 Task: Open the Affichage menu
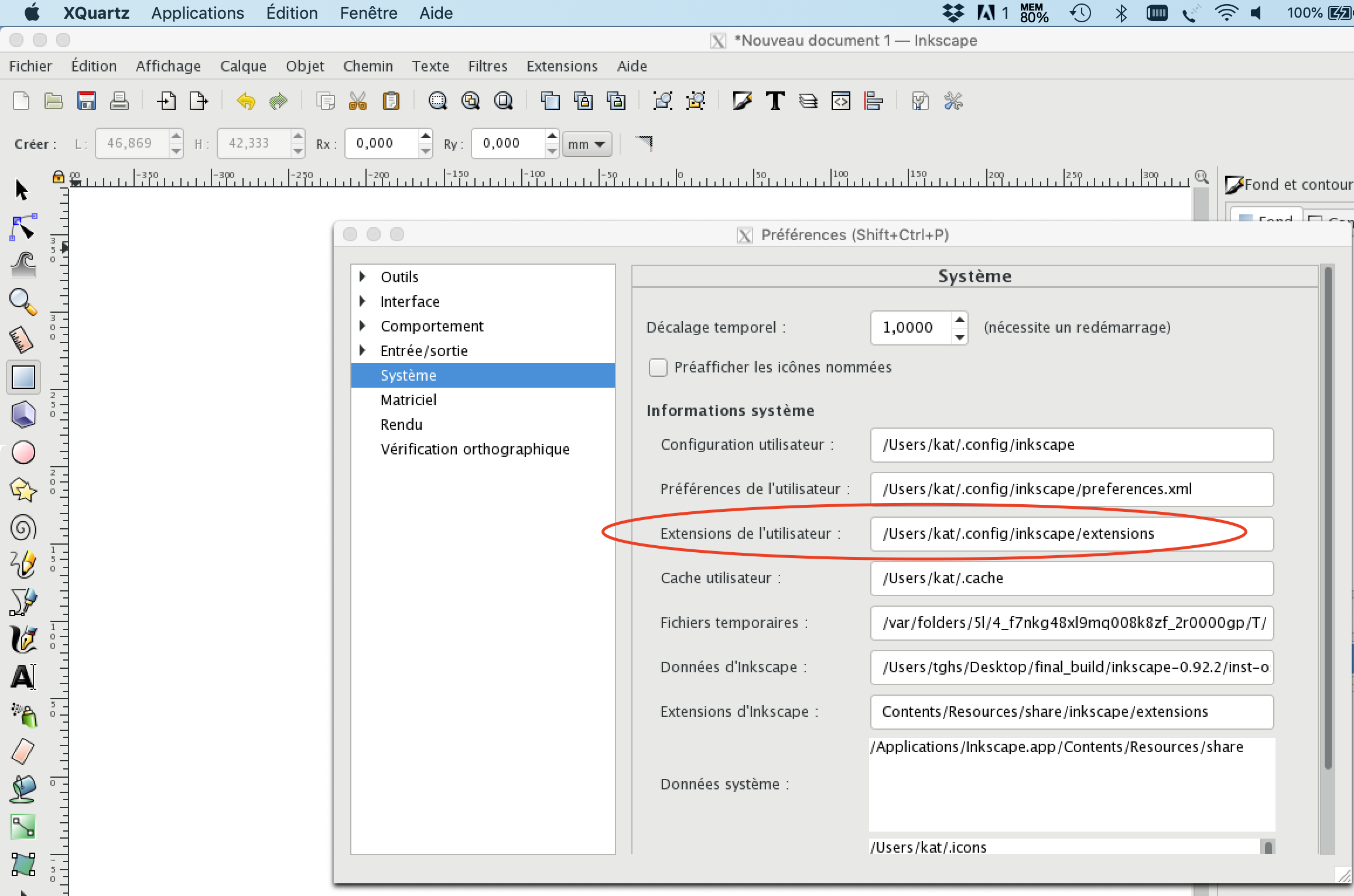[x=168, y=66]
